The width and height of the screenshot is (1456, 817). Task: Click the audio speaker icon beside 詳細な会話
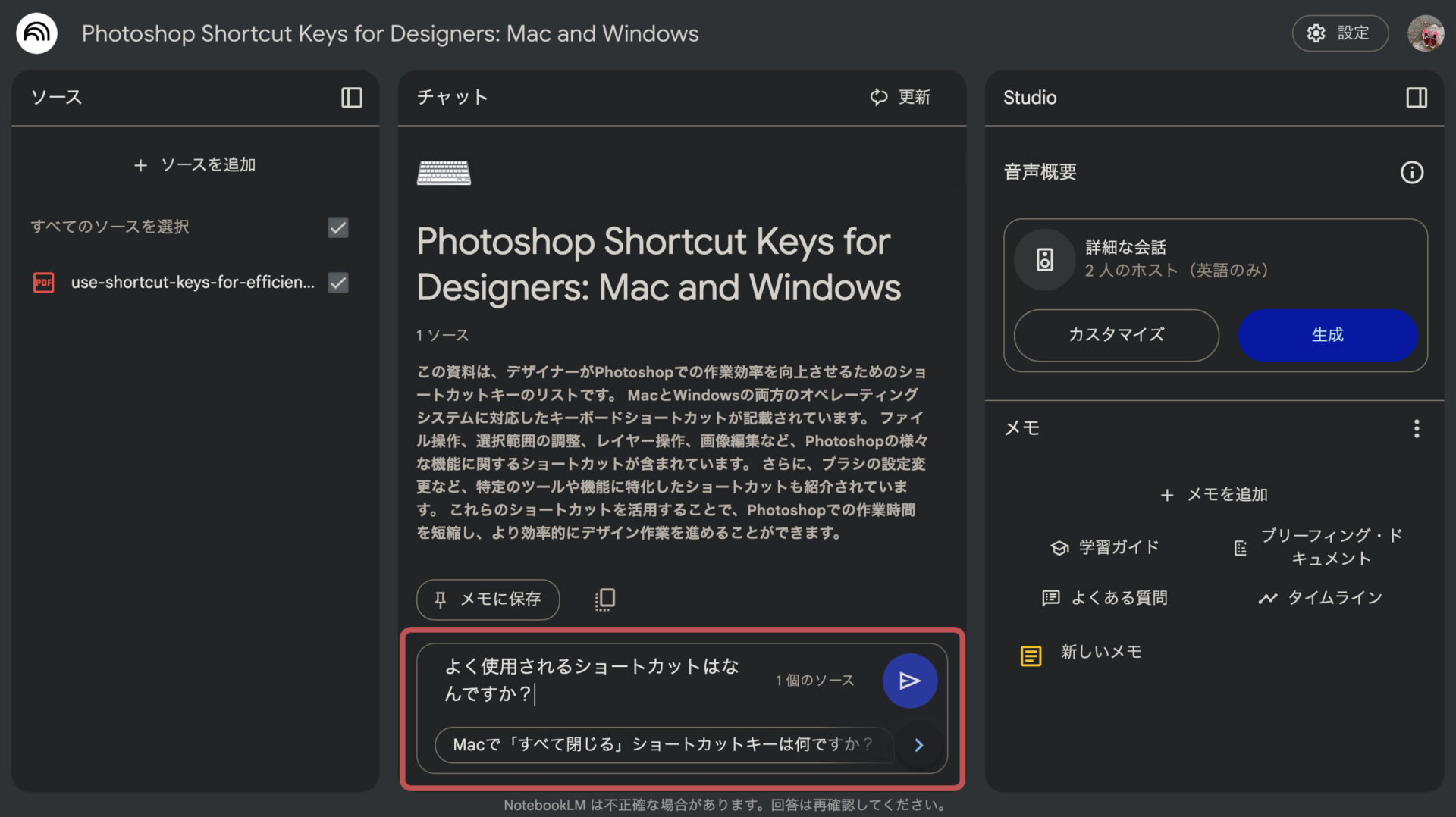click(x=1044, y=259)
